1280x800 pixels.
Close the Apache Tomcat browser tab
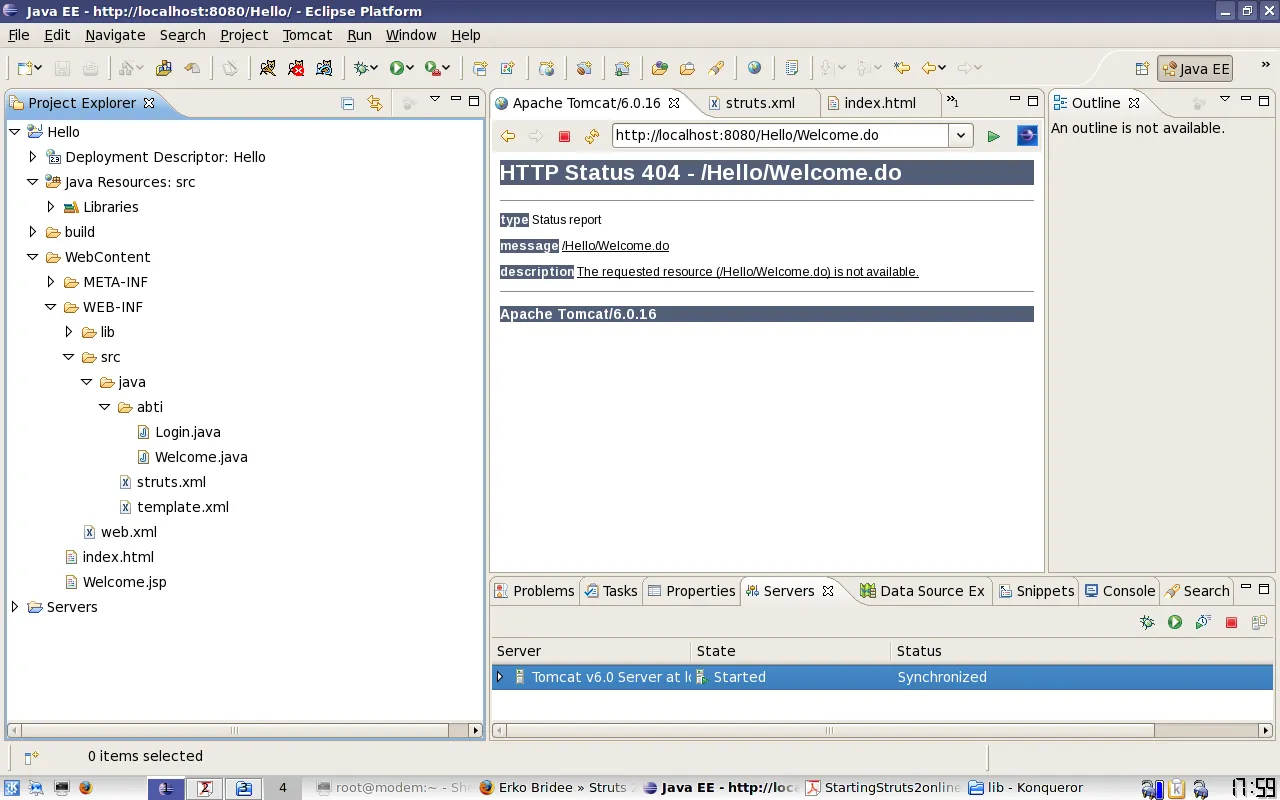(674, 103)
